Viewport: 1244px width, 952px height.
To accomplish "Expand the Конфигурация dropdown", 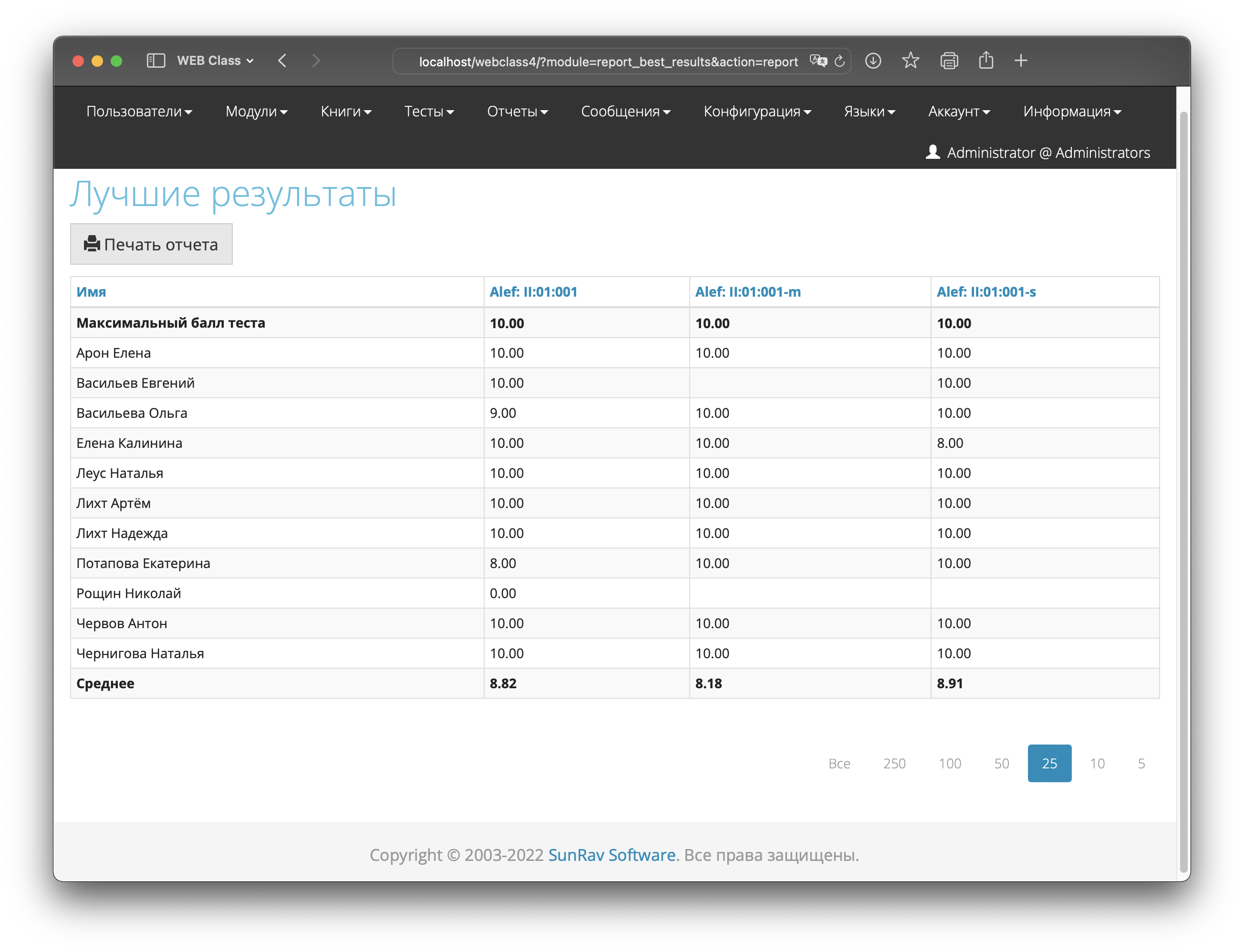I will [757, 112].
